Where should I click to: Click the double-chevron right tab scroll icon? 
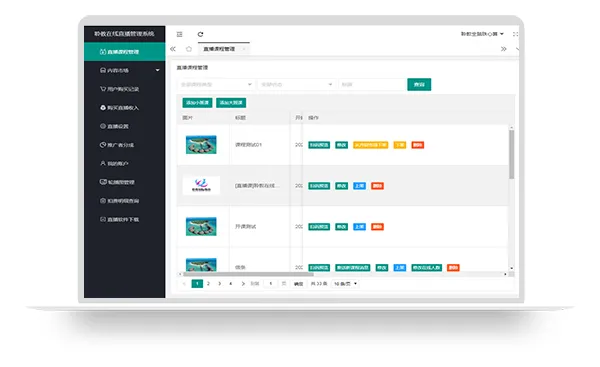point(504,49)
